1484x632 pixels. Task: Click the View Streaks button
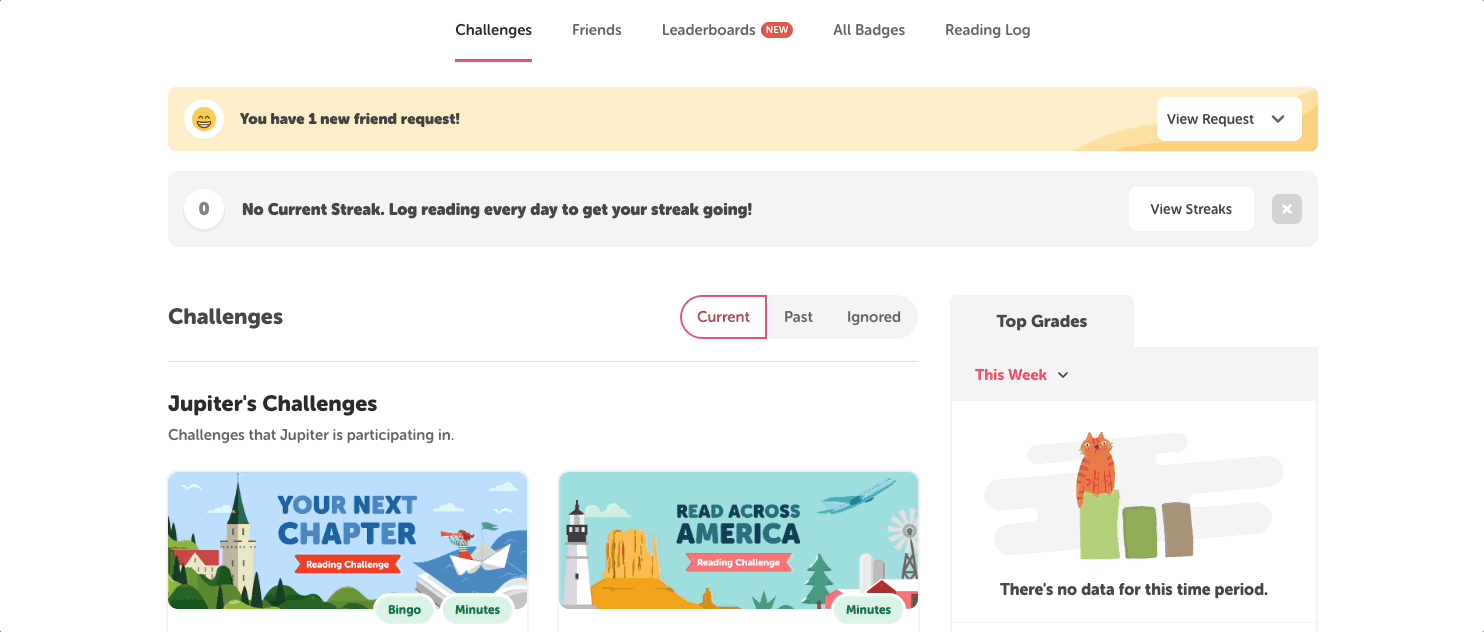pyautogui.click(x=1191, y=209)
